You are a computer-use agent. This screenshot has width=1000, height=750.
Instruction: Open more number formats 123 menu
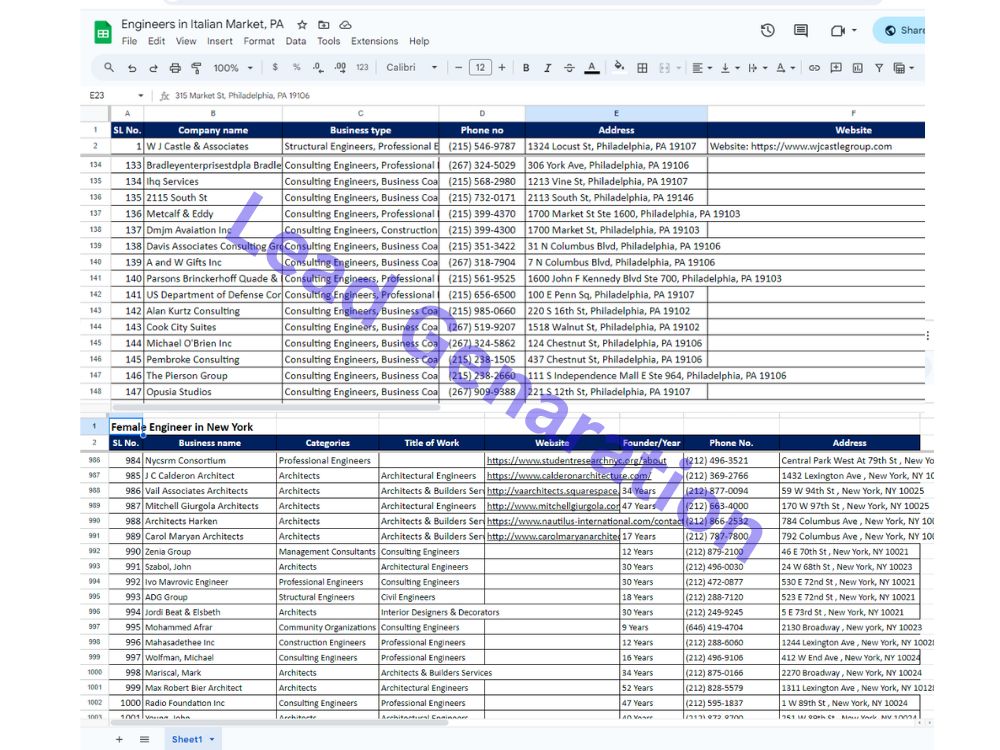tap(362, 67)
